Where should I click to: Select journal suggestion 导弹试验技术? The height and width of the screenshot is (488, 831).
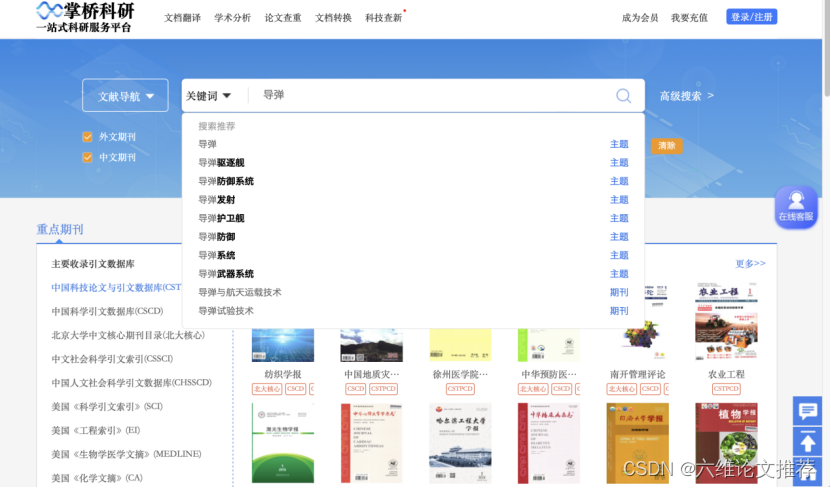tap(413, 311)
